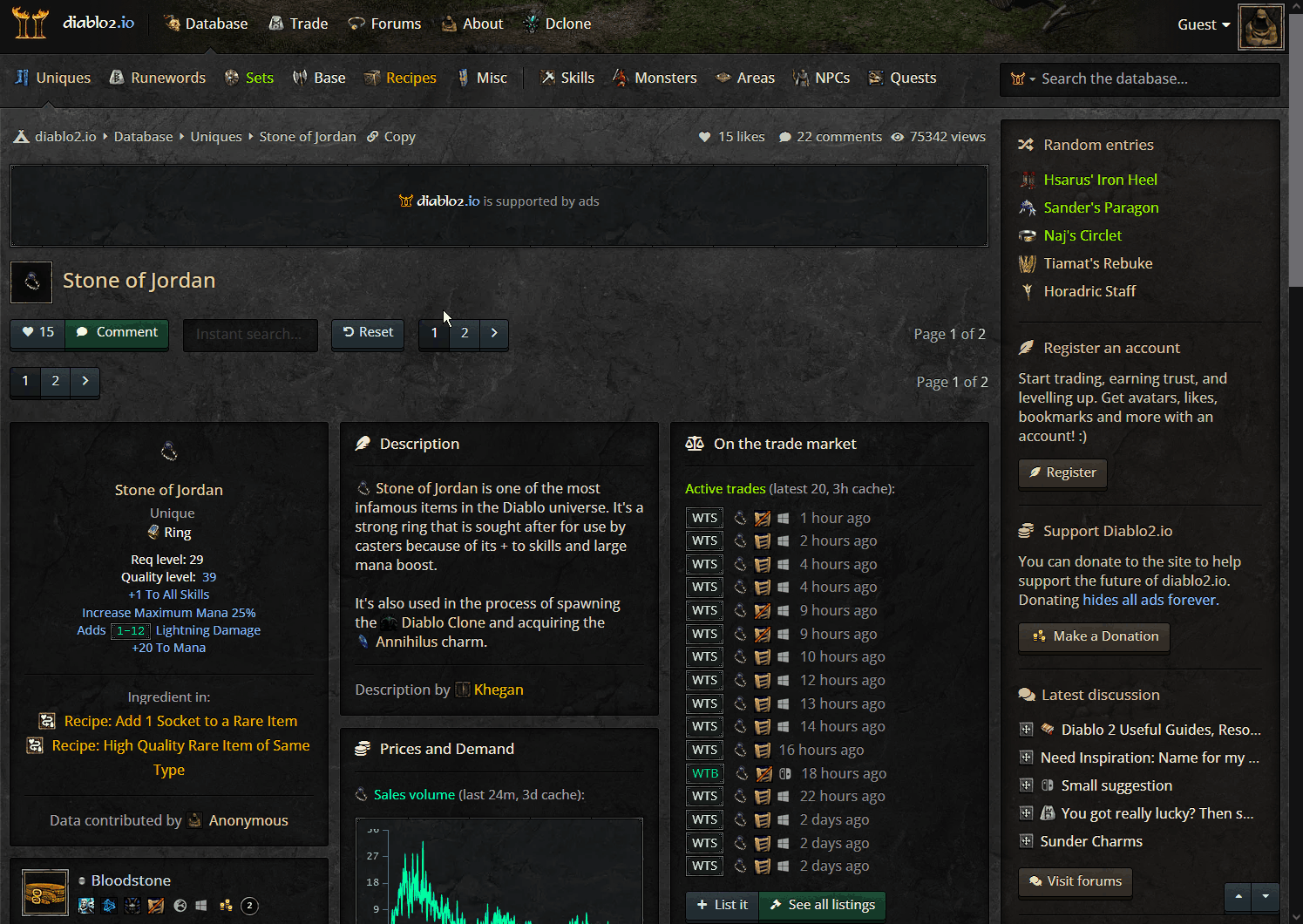This screenshot has width=1303, height=924.
Task: Go to the Trade section
Action: coord(298,24)
